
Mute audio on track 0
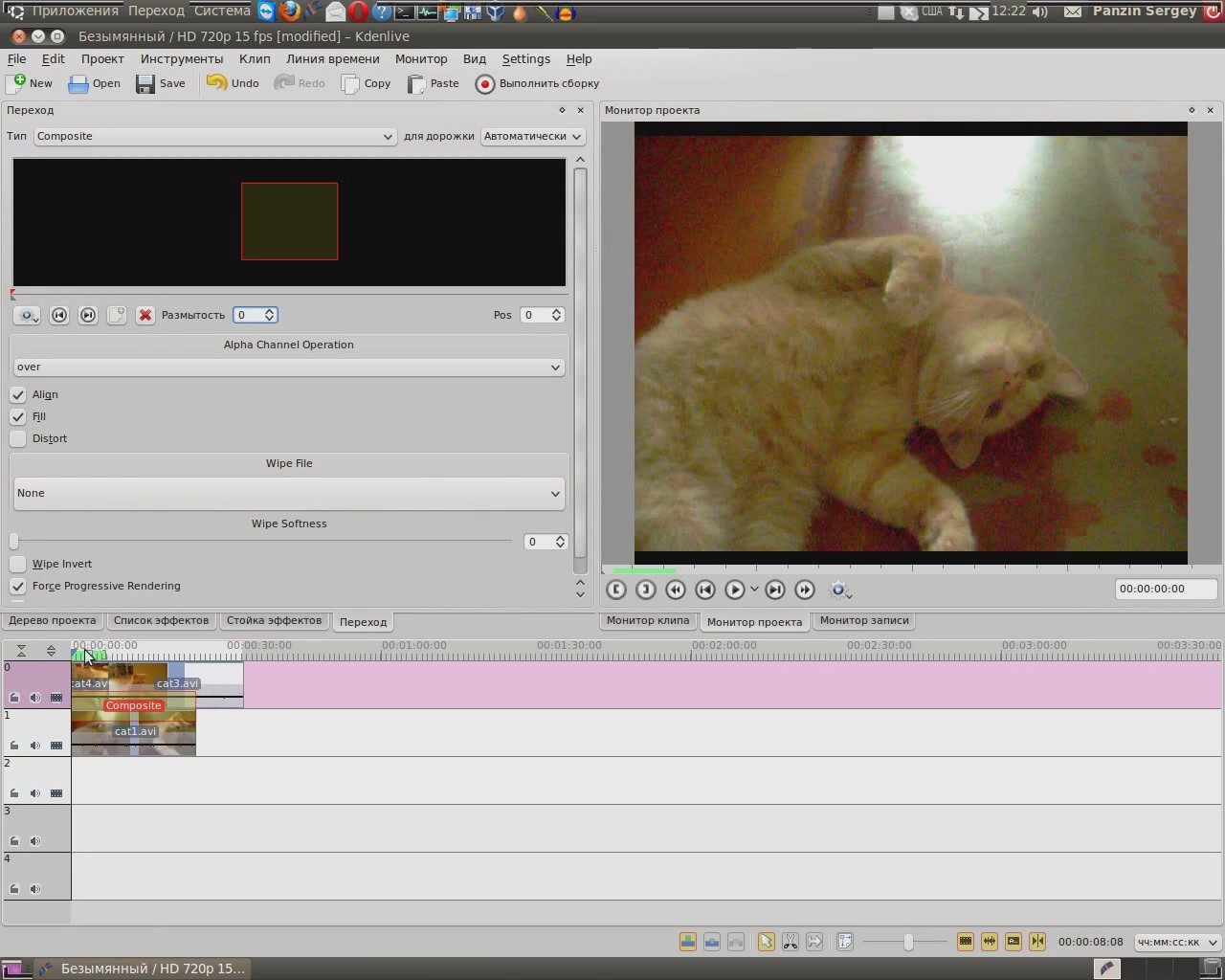(x=35, y=698)
